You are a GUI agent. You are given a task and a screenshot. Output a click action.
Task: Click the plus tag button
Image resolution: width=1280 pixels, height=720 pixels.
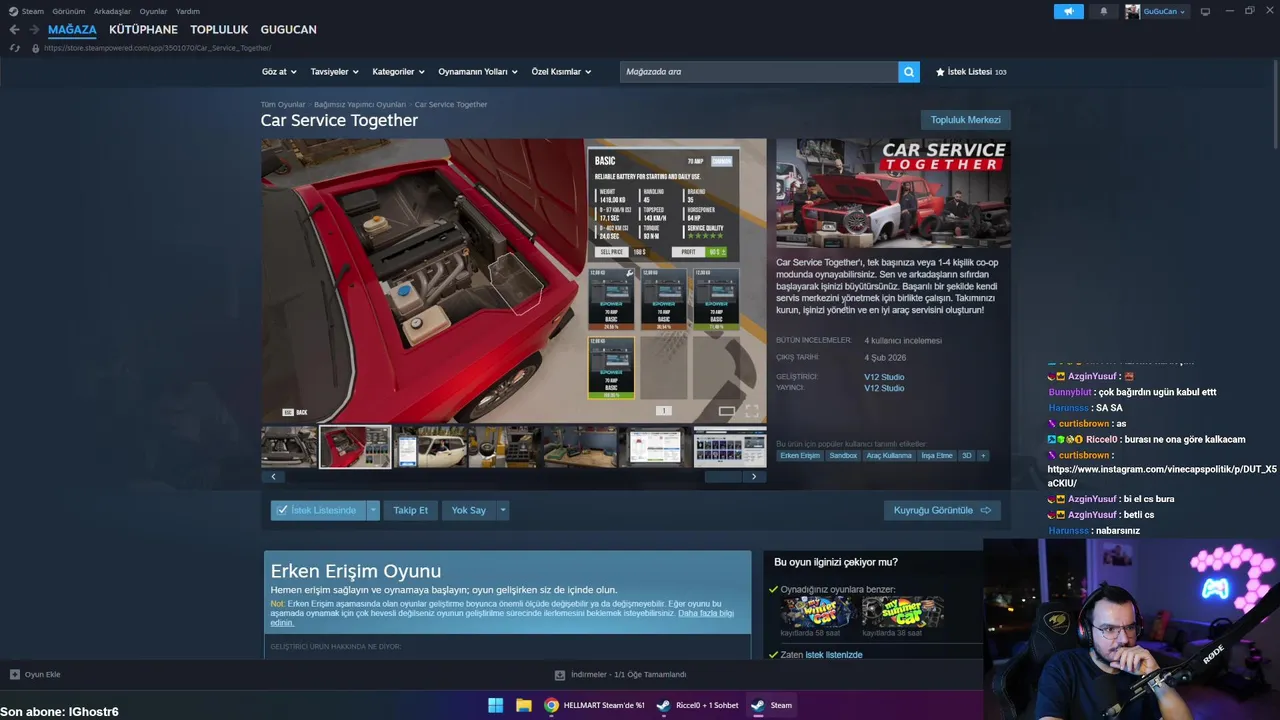coord(983,455)
